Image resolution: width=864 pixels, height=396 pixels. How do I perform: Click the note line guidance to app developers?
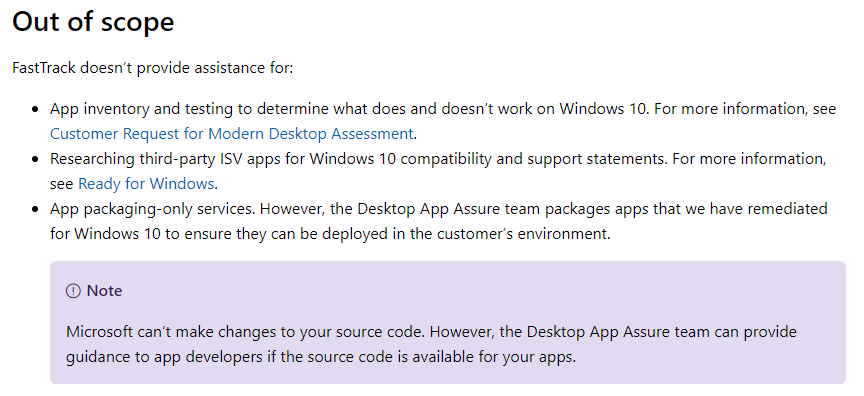point(321,357)
